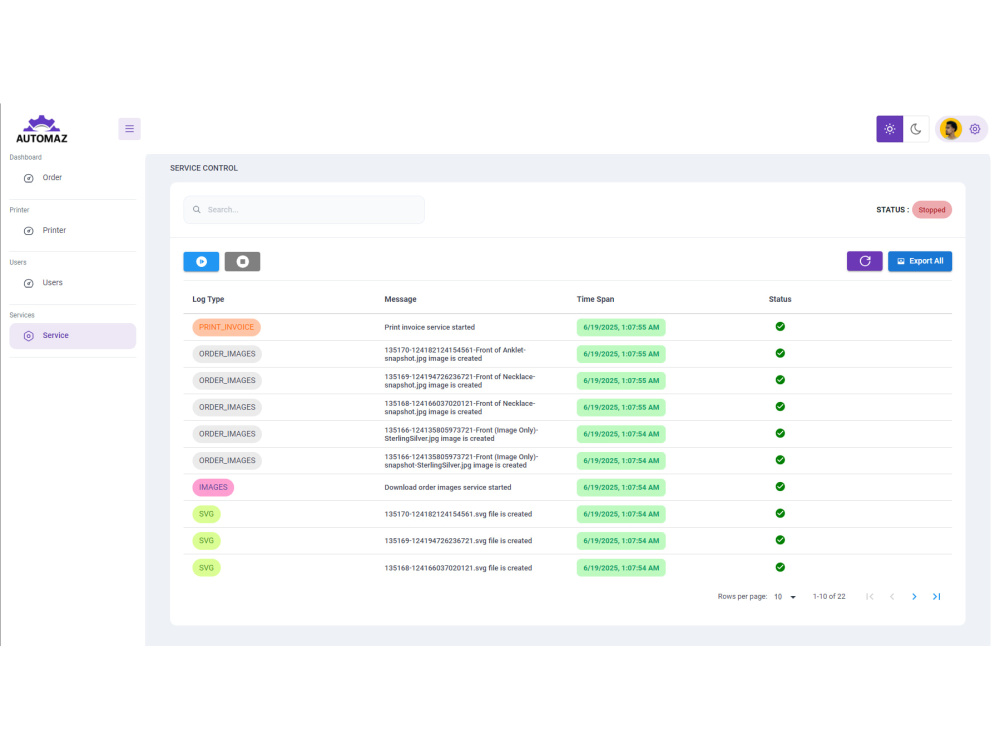The image size is (1000, 750).
Task: Click green check status of PRINT_INVOICE row
Action: pyautogui.click(x=780, y=327)
